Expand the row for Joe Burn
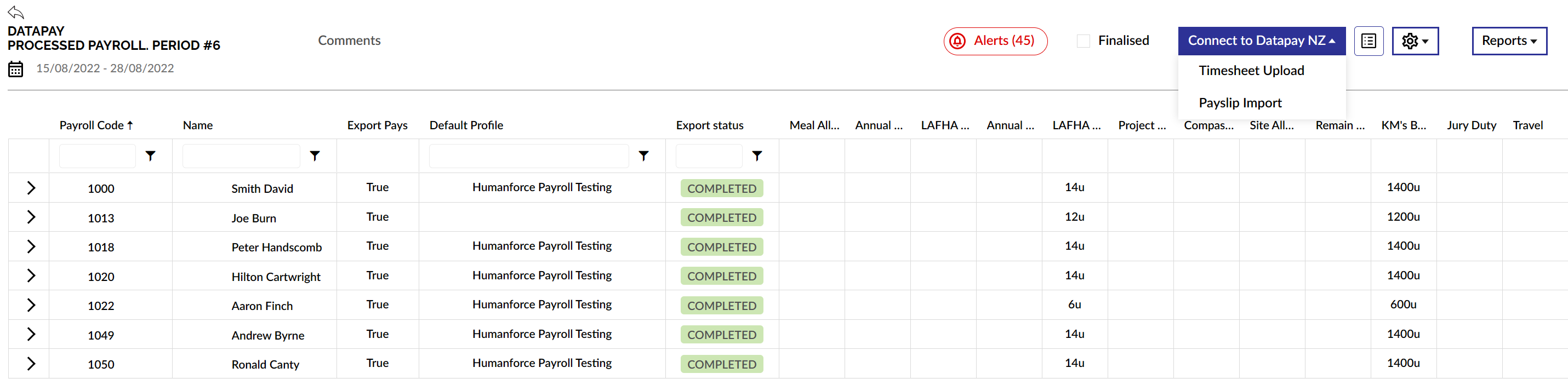 (x=31, y=217)
